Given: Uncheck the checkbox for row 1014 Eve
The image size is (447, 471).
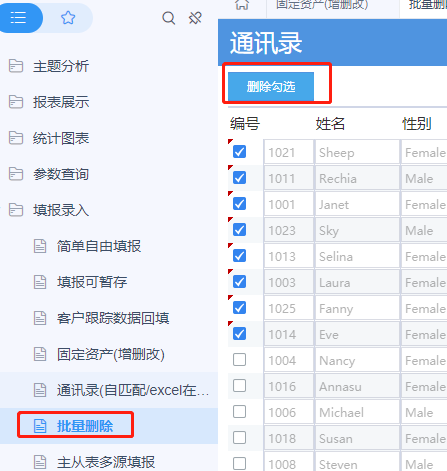Looking at the screenshot, I should click(x=239, y=334).
